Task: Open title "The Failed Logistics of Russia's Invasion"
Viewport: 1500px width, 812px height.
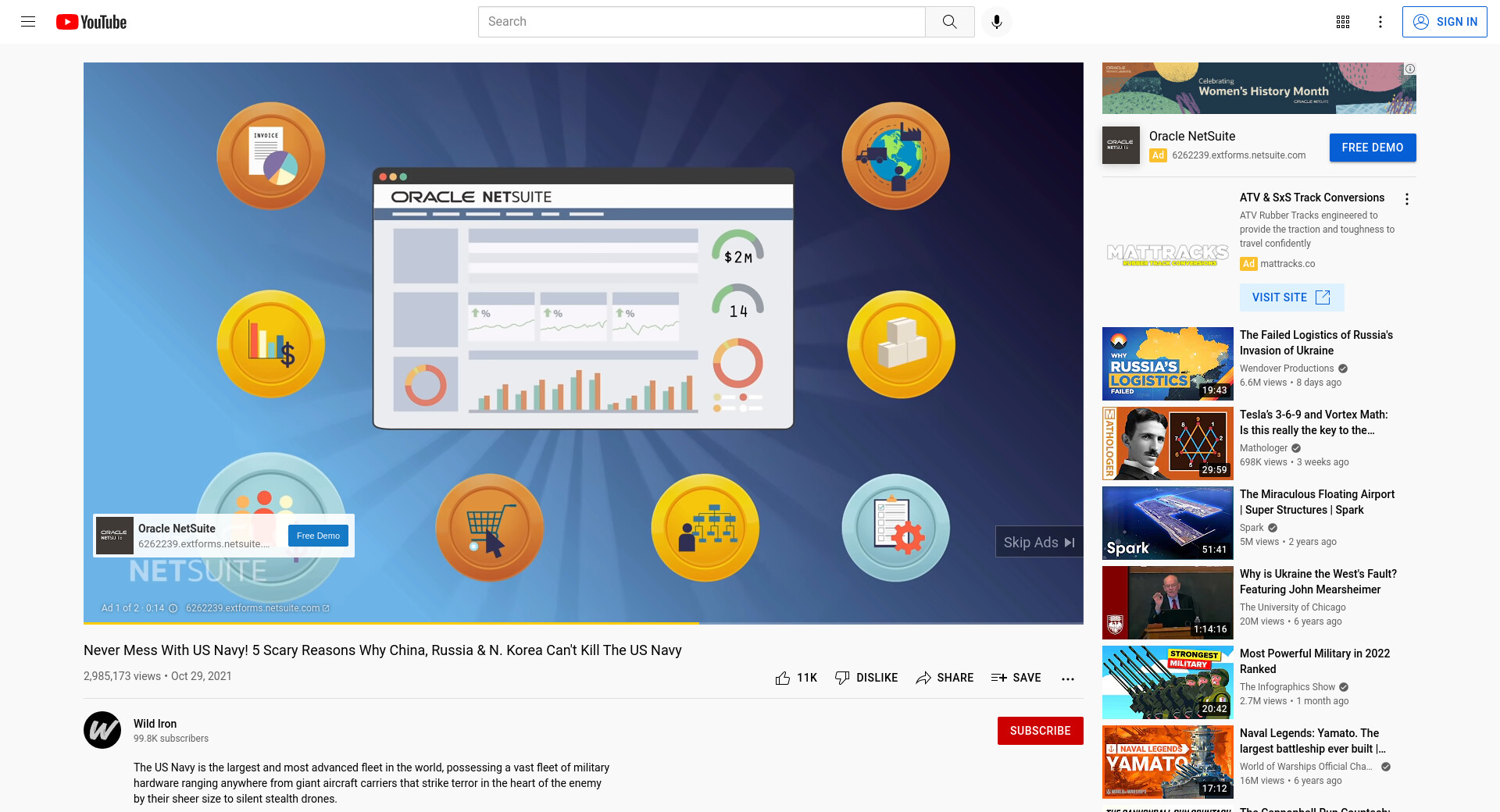Action: point(1316,343)
